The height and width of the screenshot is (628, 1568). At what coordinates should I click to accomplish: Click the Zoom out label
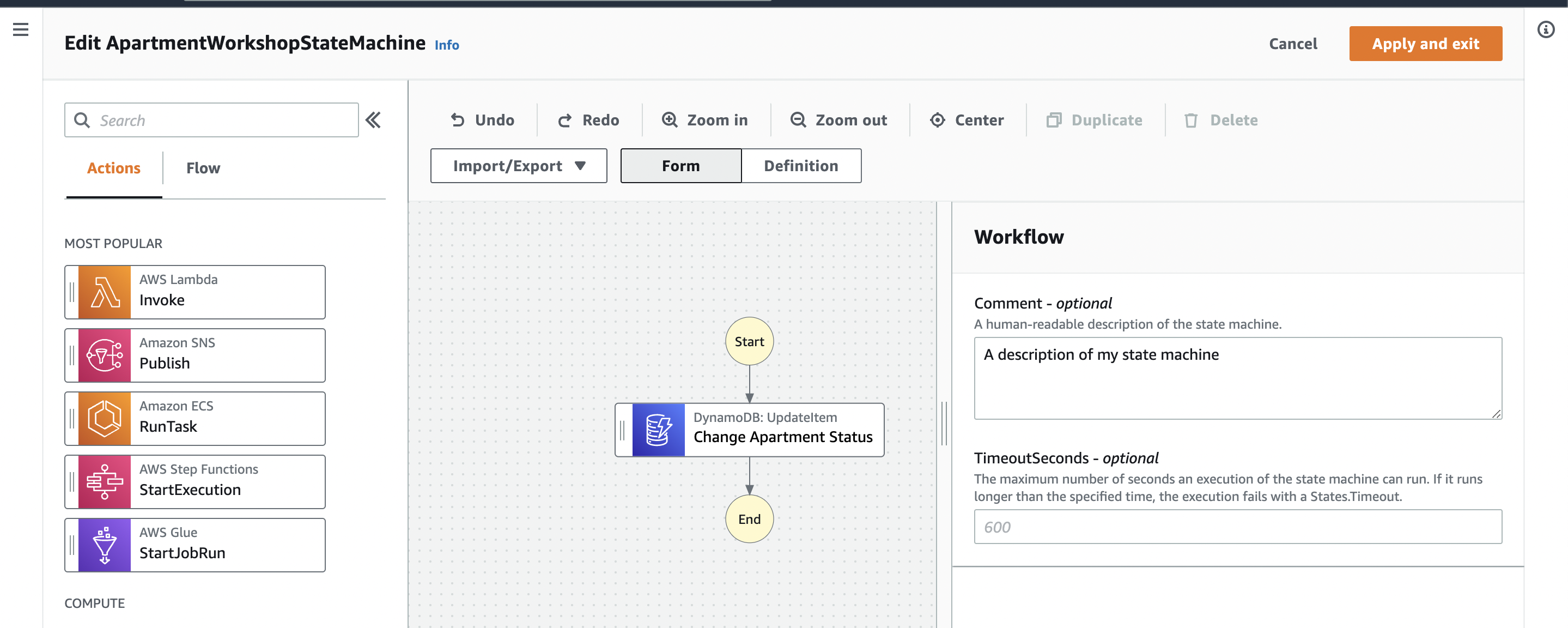point(851,120)
